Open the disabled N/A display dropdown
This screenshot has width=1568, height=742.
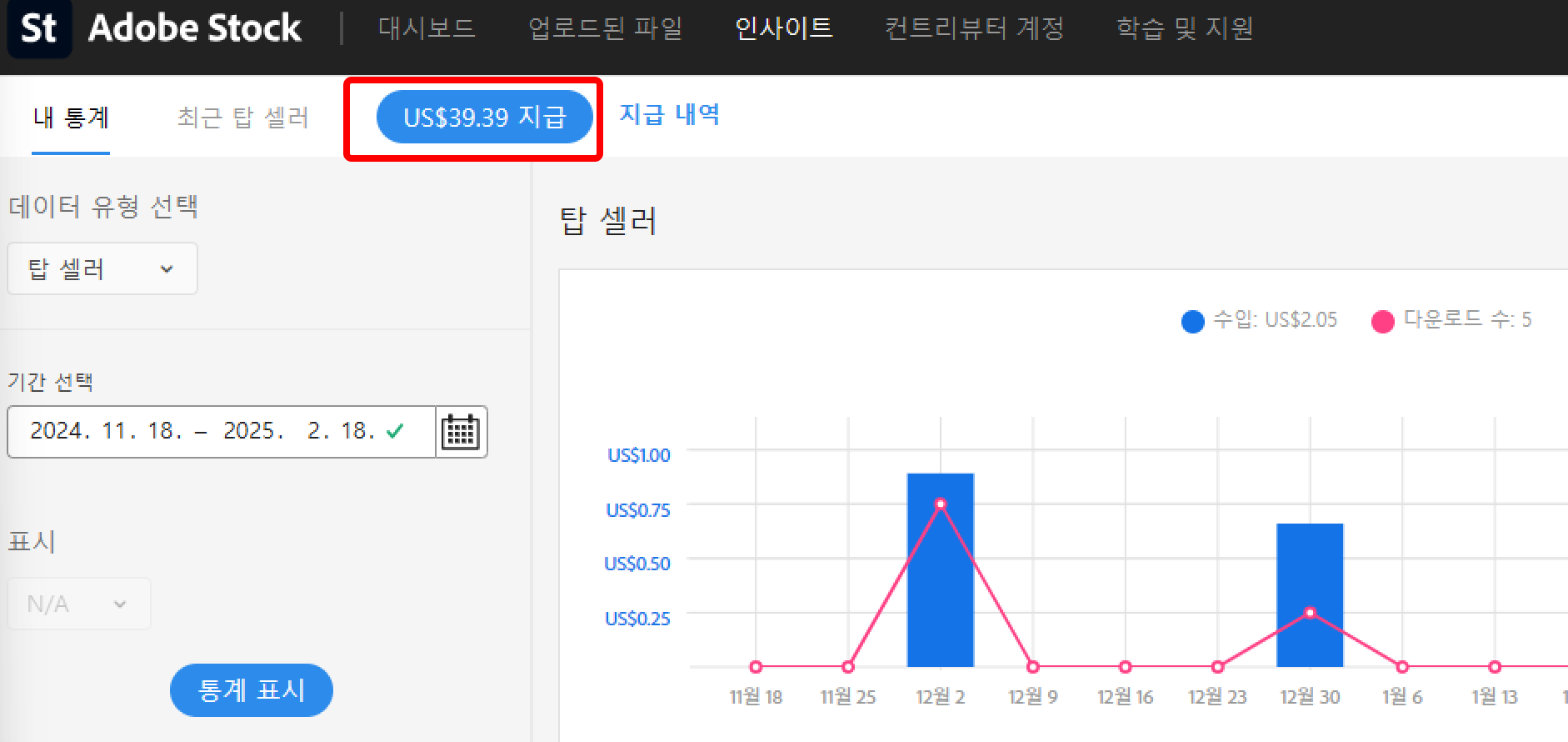(79, 604)
